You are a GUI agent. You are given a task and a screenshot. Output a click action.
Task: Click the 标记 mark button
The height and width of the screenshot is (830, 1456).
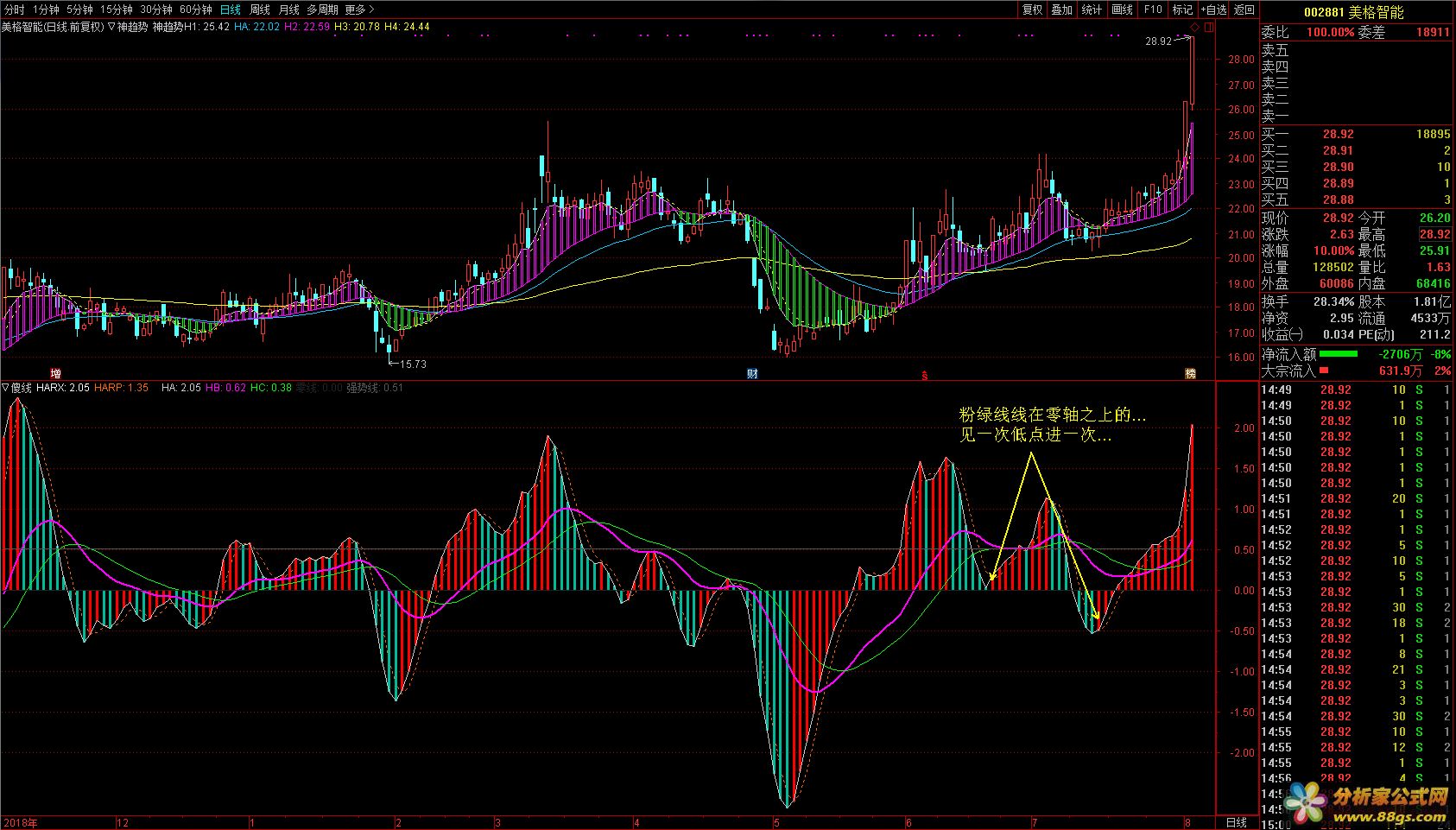pos(1182,10)
